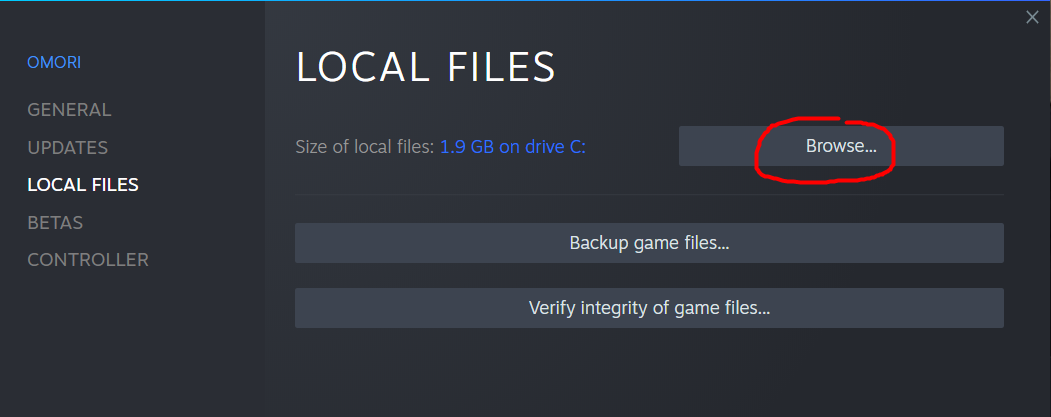This screenshot has width=1051, height=417.
Task: Go to the BETAS tab
Action: point(55,223)
